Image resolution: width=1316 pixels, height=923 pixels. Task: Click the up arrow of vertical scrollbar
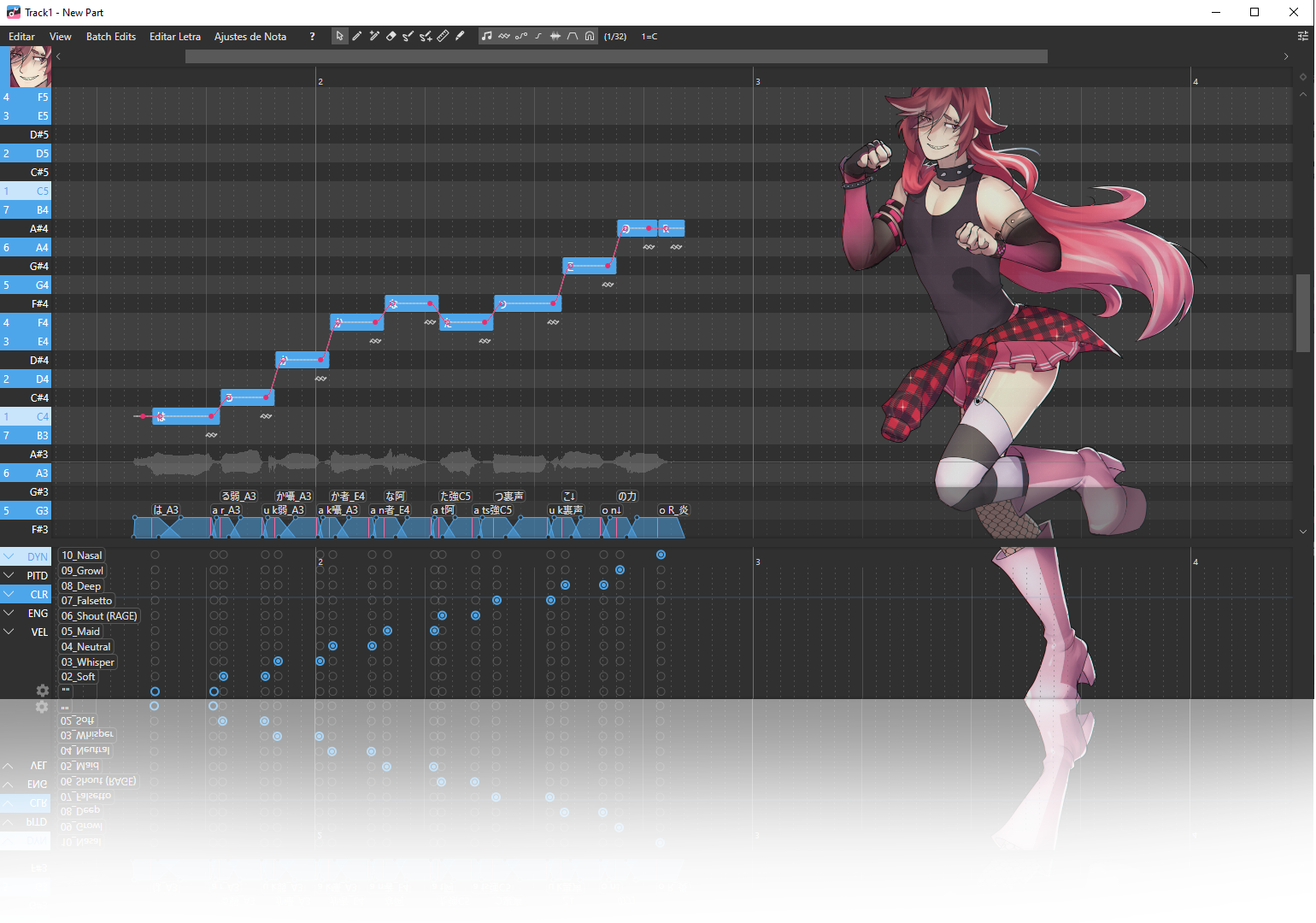(1303, 94)
